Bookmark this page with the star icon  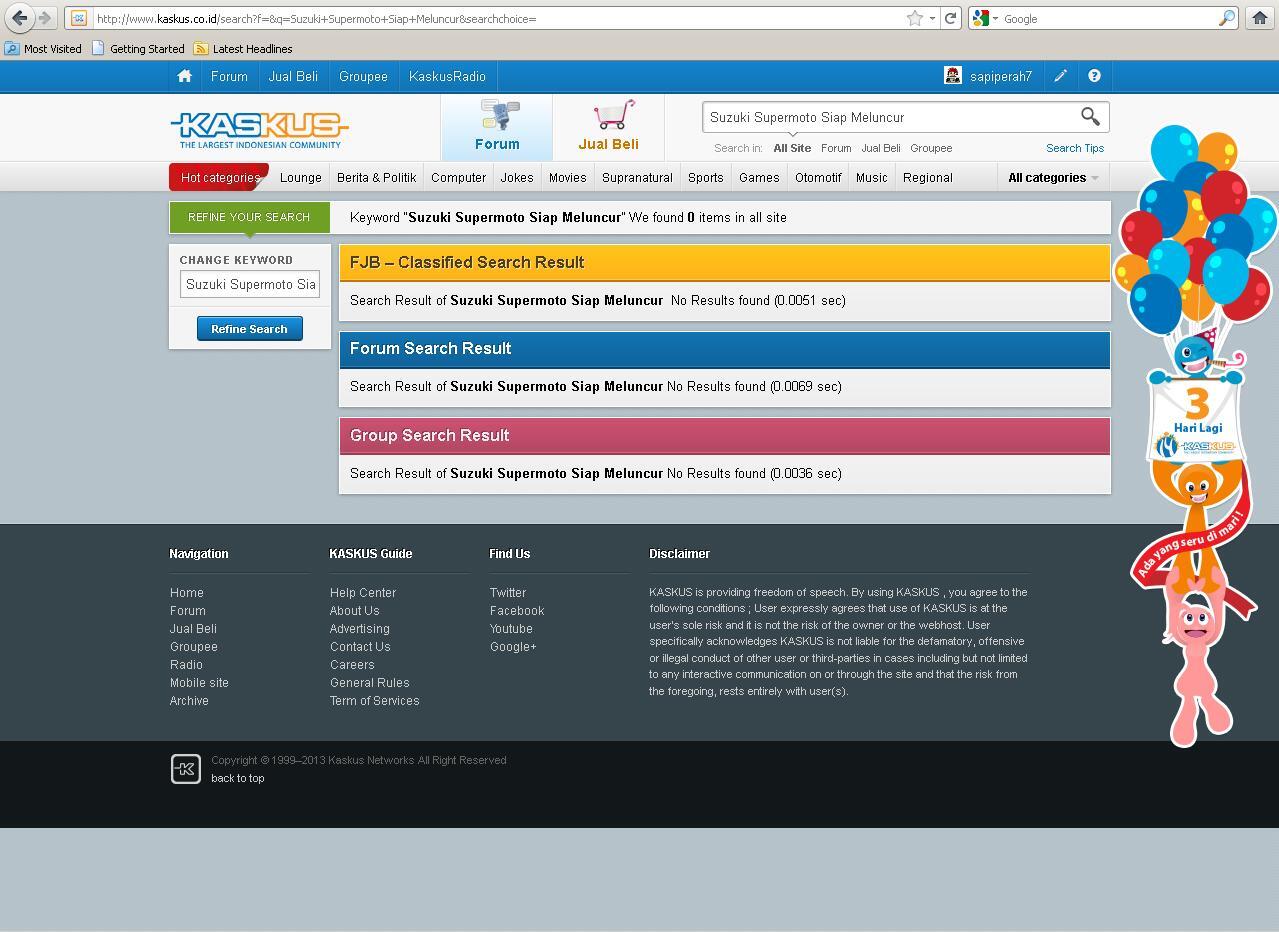click(x=914, y=18)
